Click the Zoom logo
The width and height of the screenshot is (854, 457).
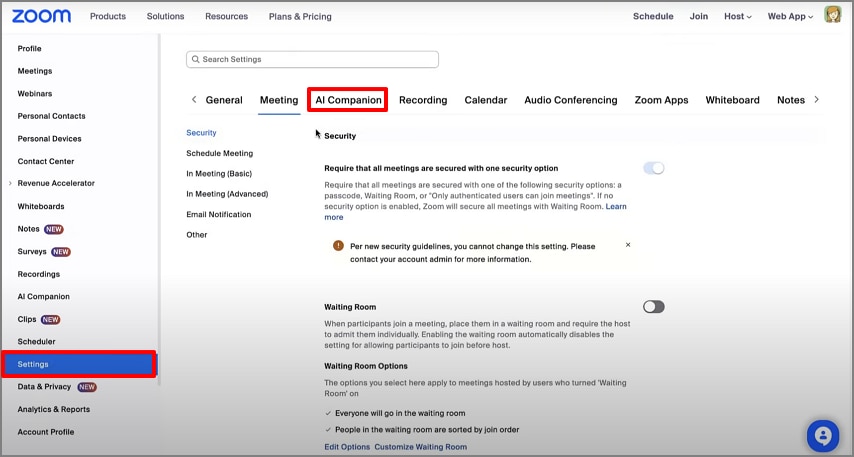click(41, 16)
